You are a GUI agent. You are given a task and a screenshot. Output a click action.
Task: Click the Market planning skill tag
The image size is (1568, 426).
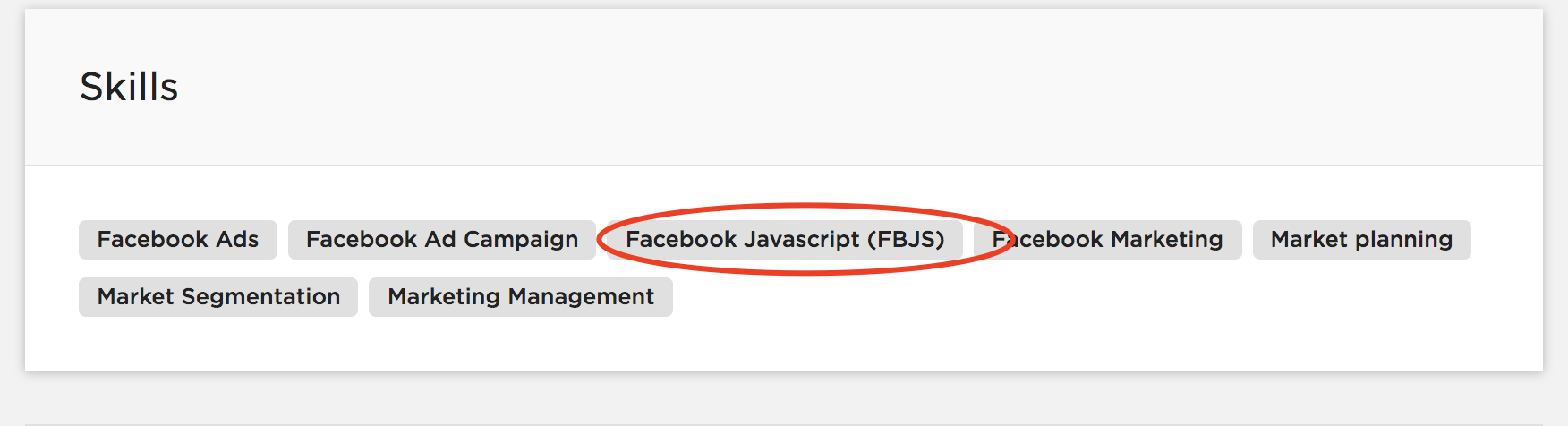pos(1361,240)
